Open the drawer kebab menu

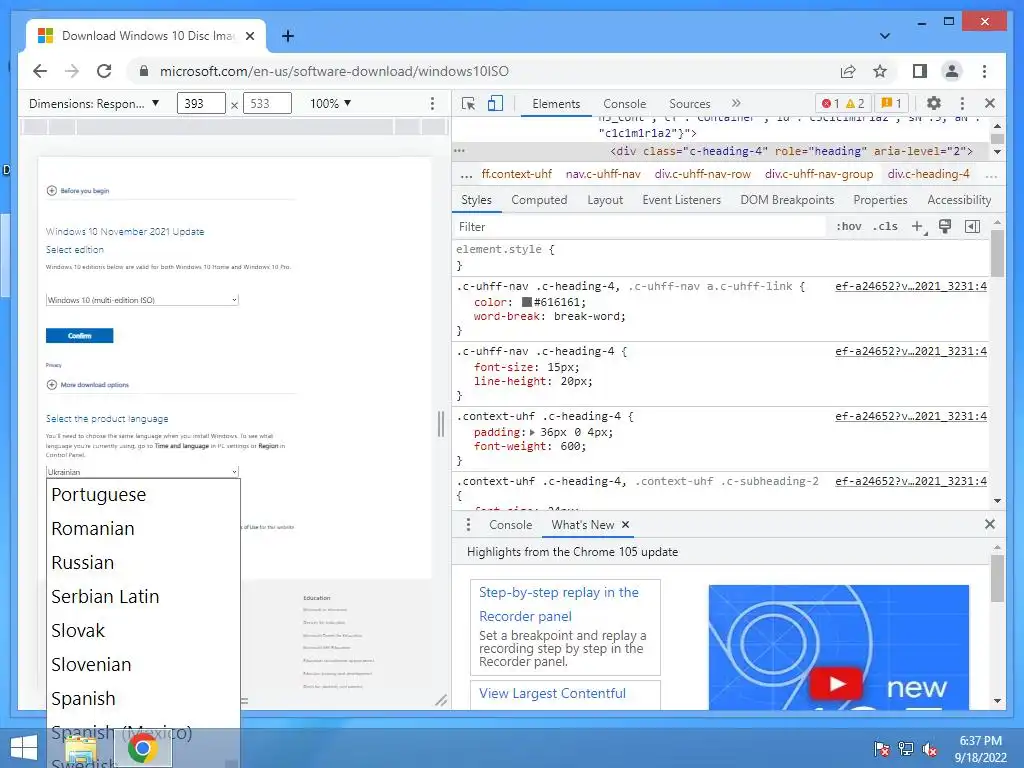point(468,524)
